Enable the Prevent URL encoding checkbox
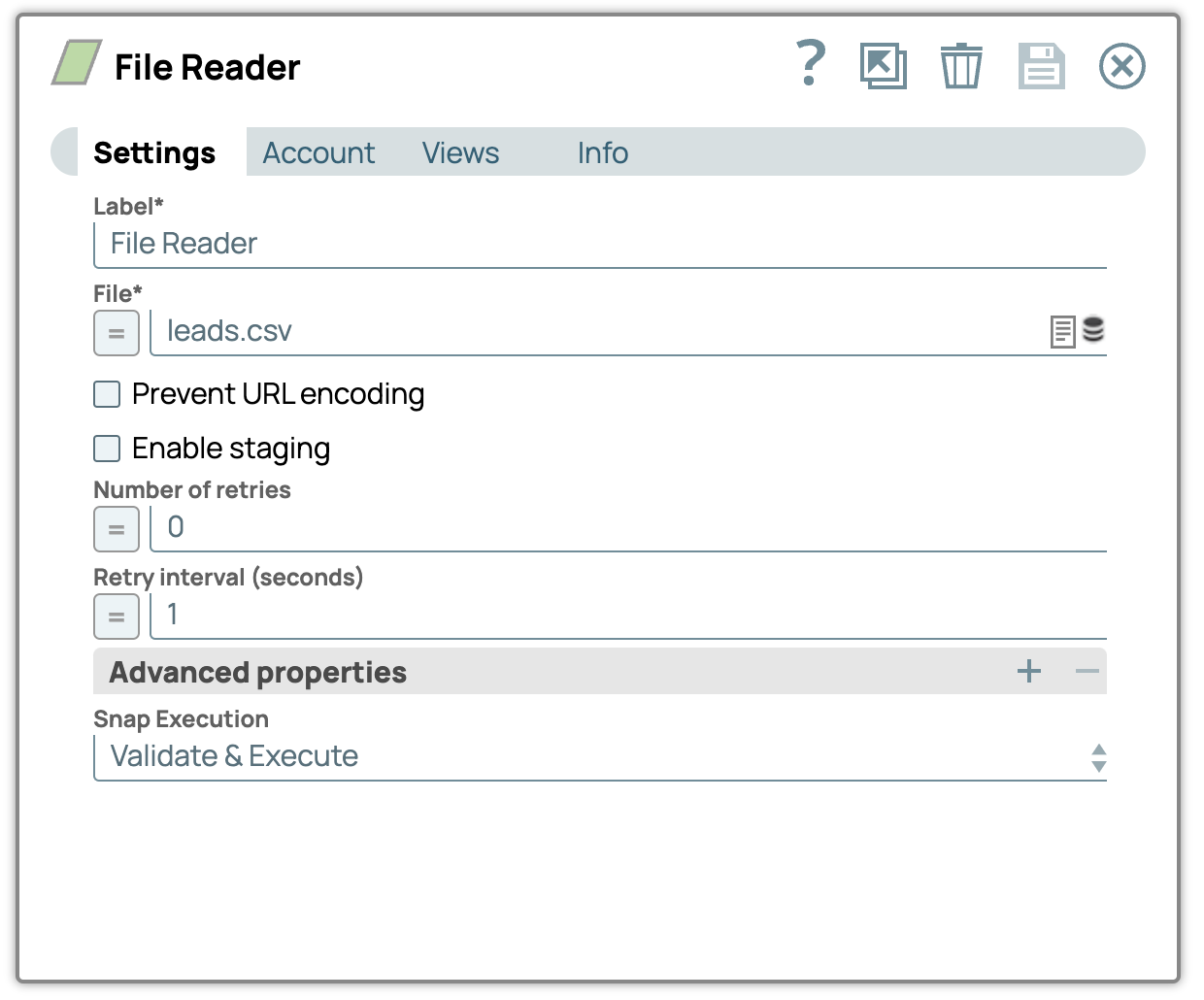The width and height of the screenshot is (1204, 1000). 107,394
